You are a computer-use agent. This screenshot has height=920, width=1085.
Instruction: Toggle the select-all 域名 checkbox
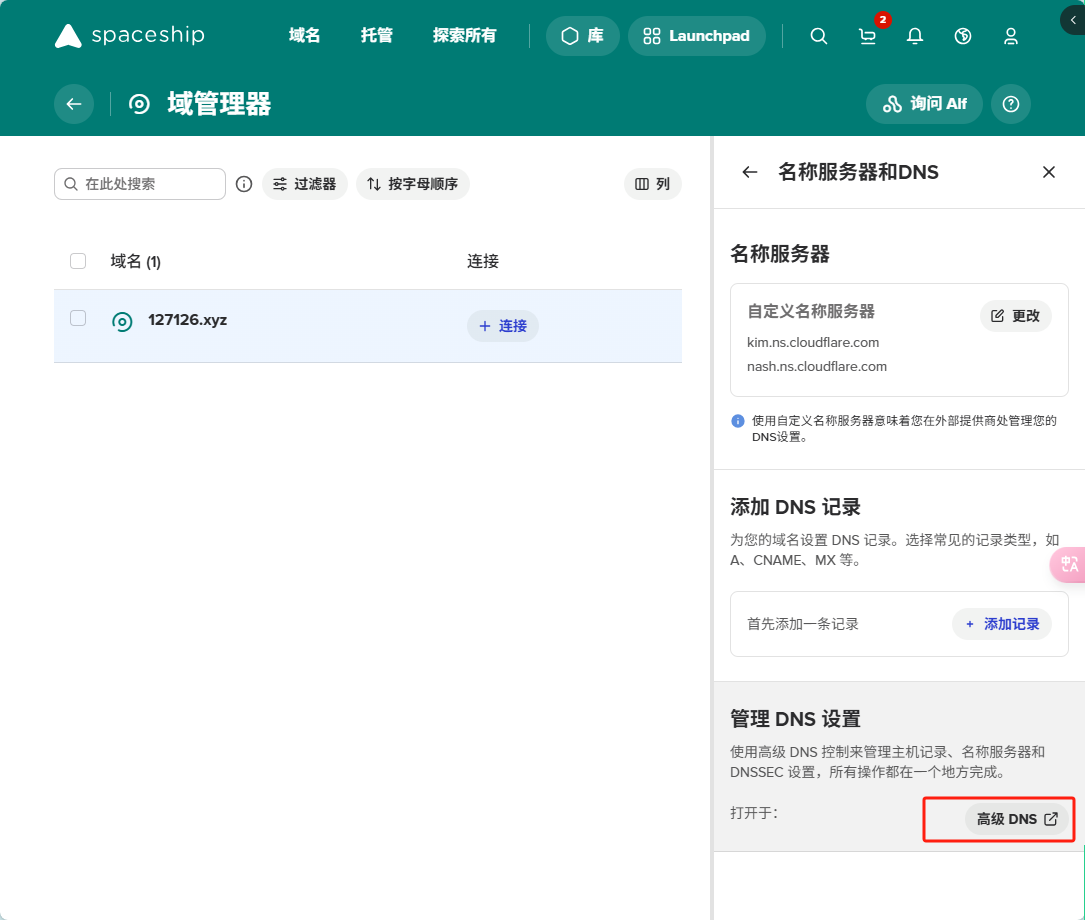tap(78, 261)
